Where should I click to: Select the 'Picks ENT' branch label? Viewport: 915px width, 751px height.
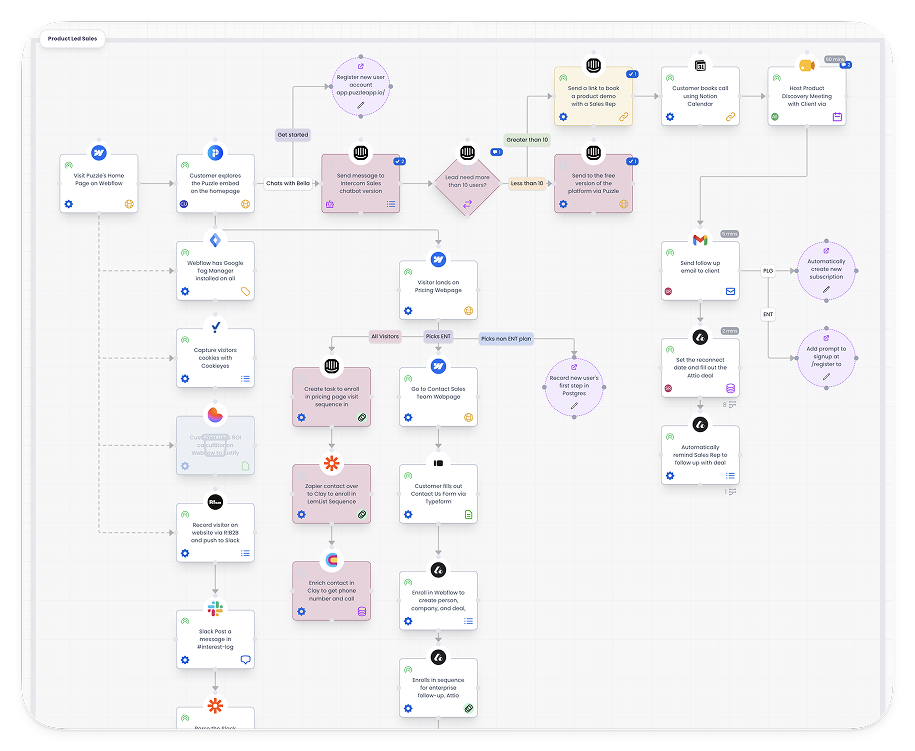click(x=438, y=336)
